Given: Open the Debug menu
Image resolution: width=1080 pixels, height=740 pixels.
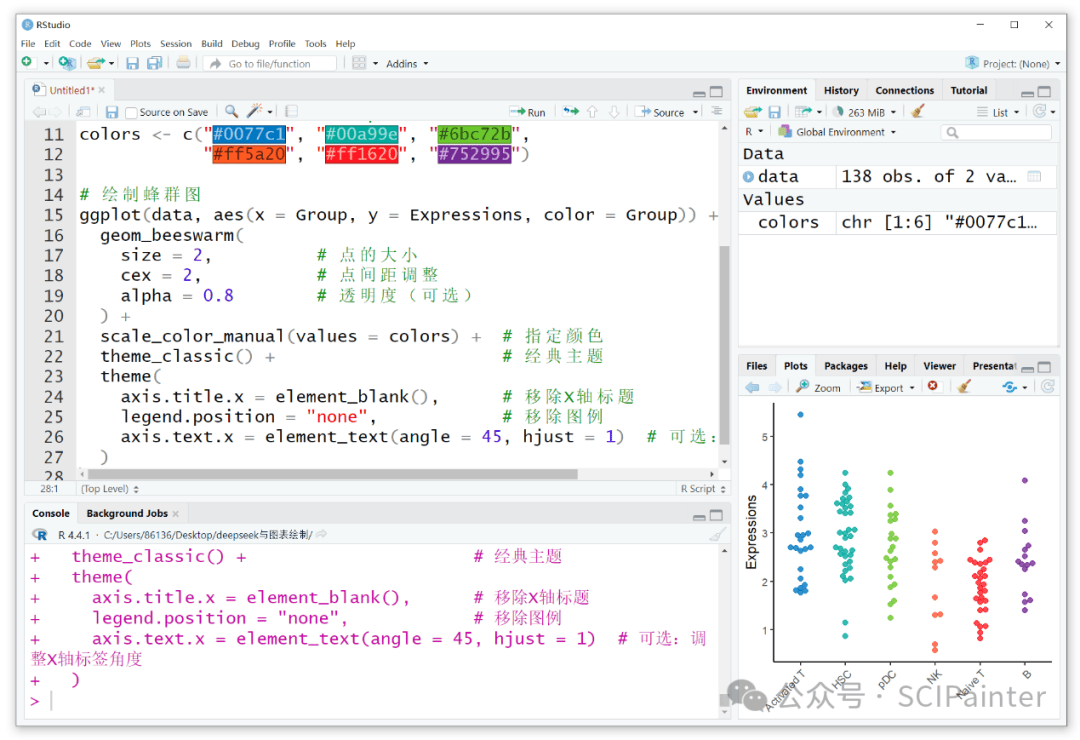Looking at the screenshot, I should 245,43.
